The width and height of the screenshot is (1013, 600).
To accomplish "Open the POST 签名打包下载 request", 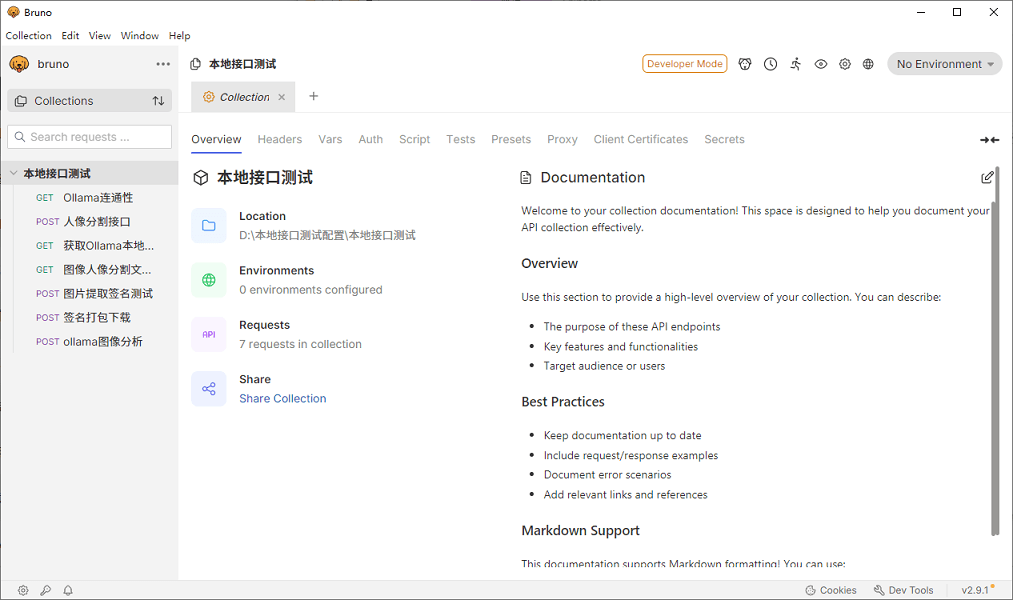I will point(90,317).
